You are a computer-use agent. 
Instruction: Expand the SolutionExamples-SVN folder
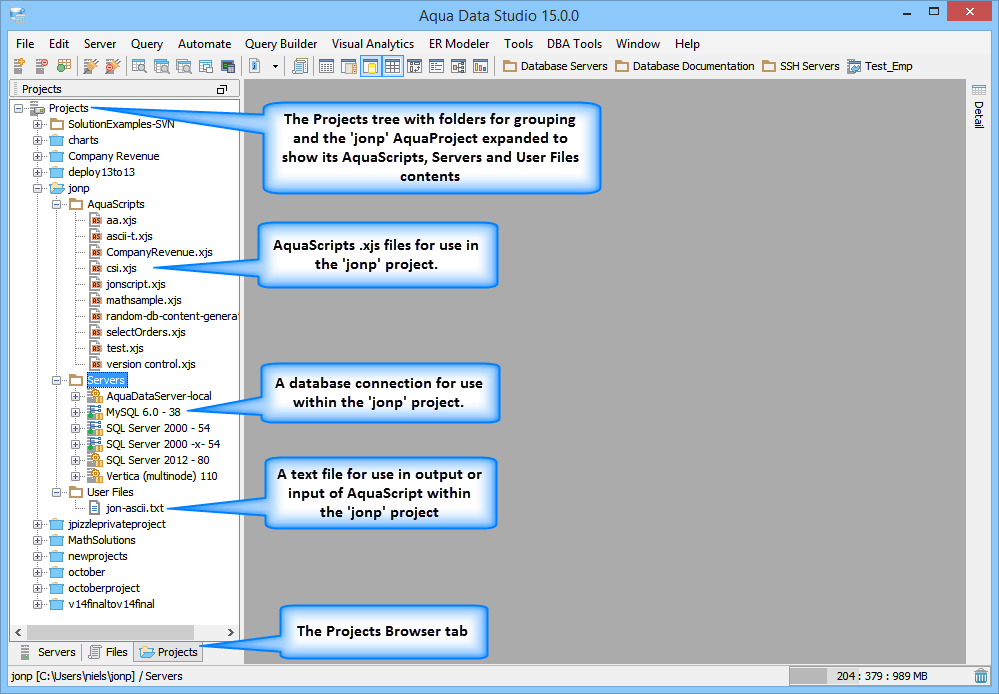pyautogui.click(x=38, y=124)
